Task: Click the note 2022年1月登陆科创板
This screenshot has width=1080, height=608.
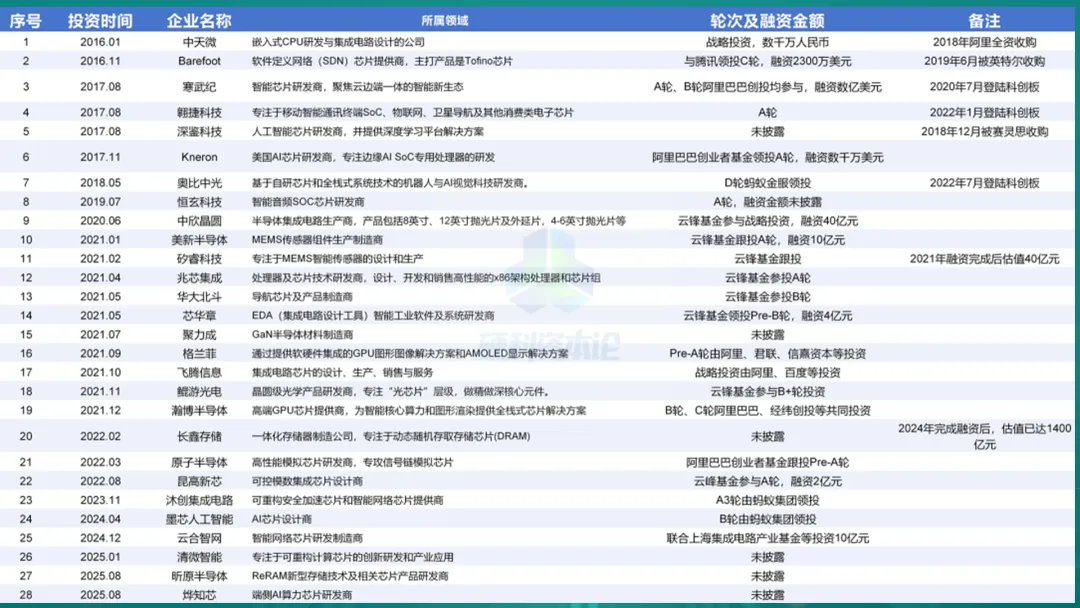Action: [x=984, y=112]
